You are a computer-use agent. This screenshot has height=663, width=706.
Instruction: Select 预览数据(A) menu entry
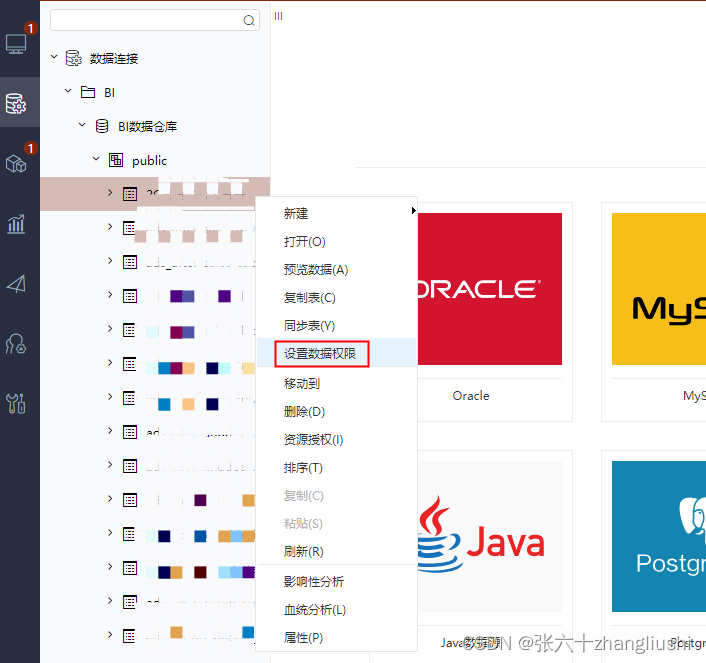pyautogui.click(x=336, y=269)
